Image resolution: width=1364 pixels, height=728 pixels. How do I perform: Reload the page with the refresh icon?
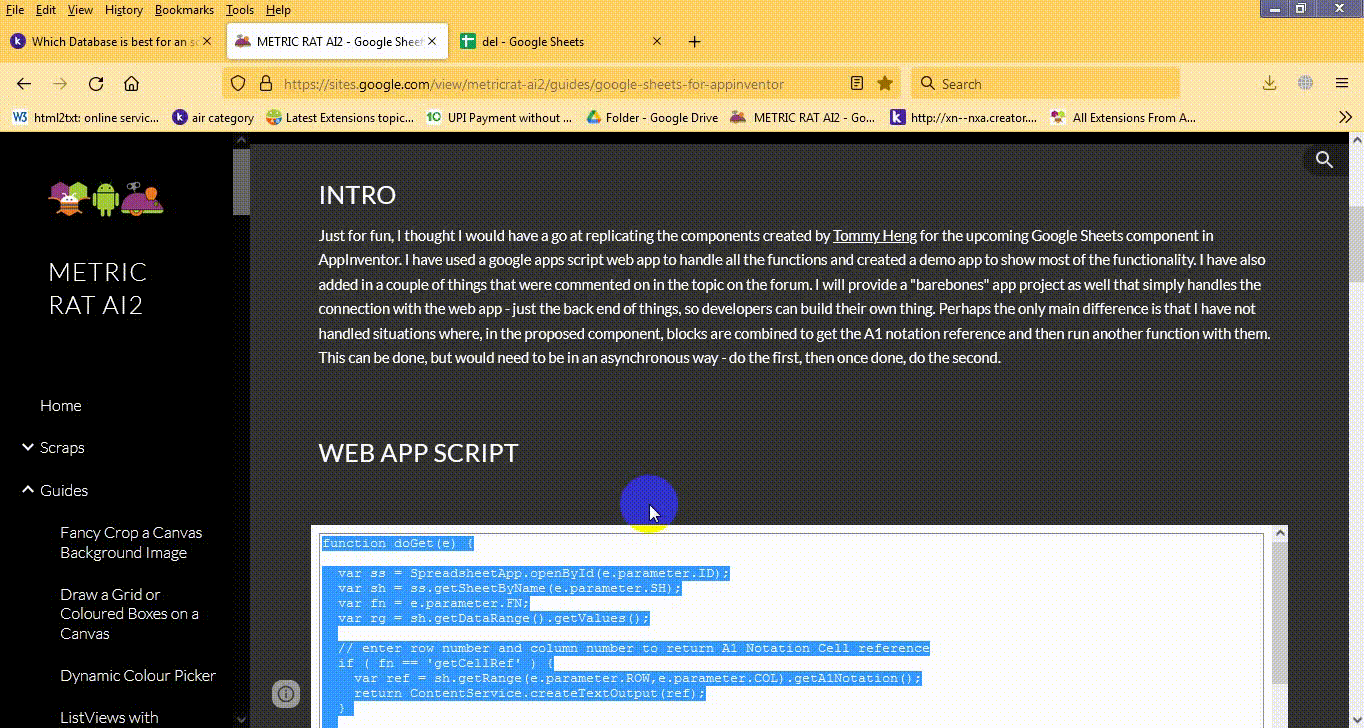[x=96, y=84]
